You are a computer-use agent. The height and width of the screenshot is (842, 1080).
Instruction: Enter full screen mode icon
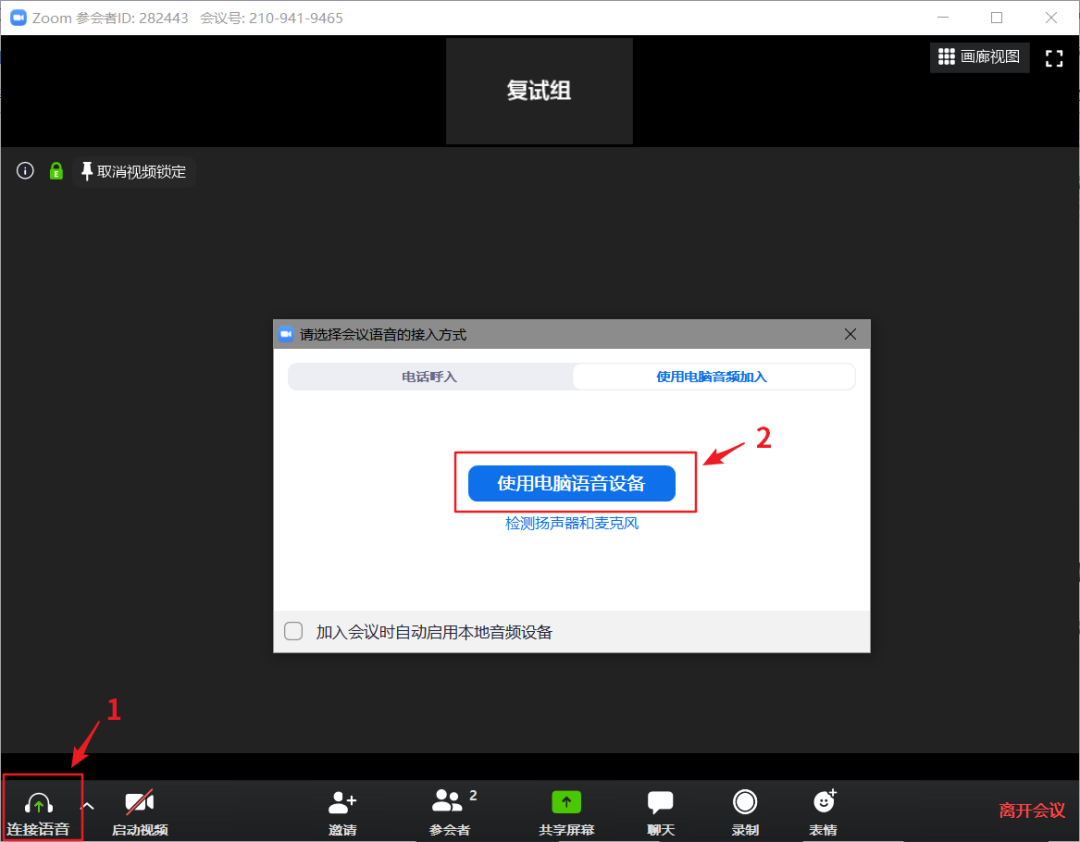pos(1054,58)
